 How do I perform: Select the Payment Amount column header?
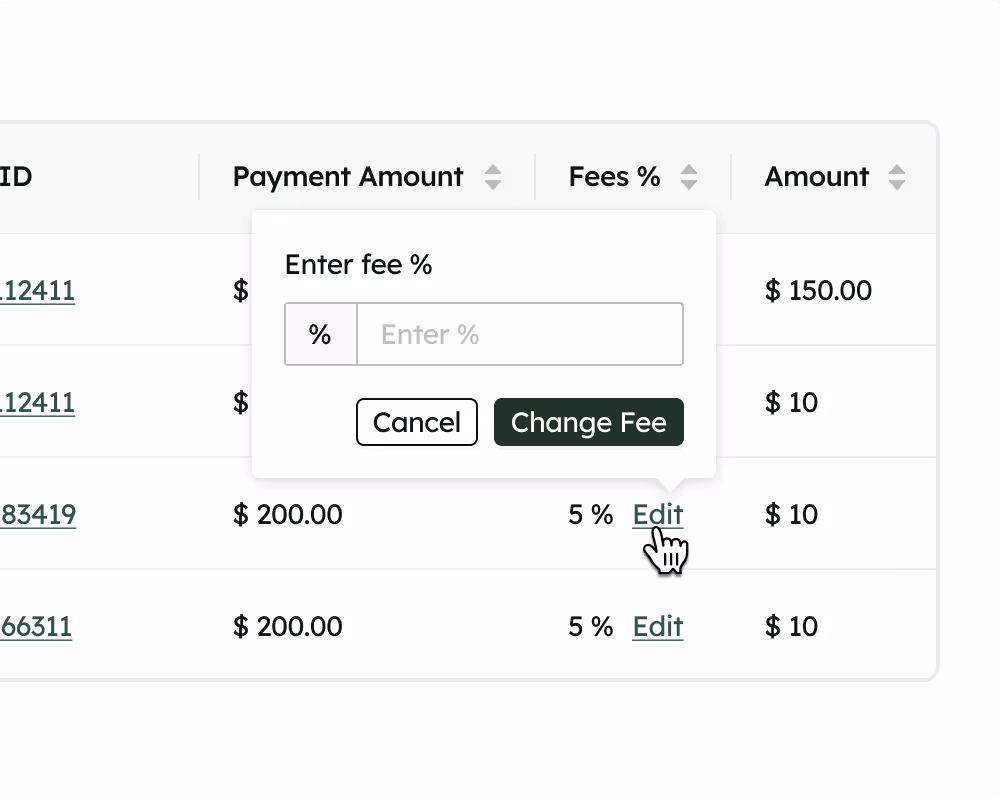pos(347,177)
